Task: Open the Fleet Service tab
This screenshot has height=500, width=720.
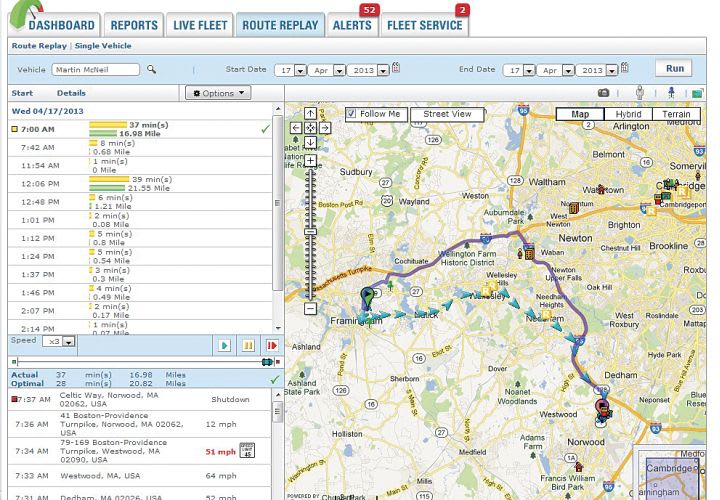Action: coord(425,25)
